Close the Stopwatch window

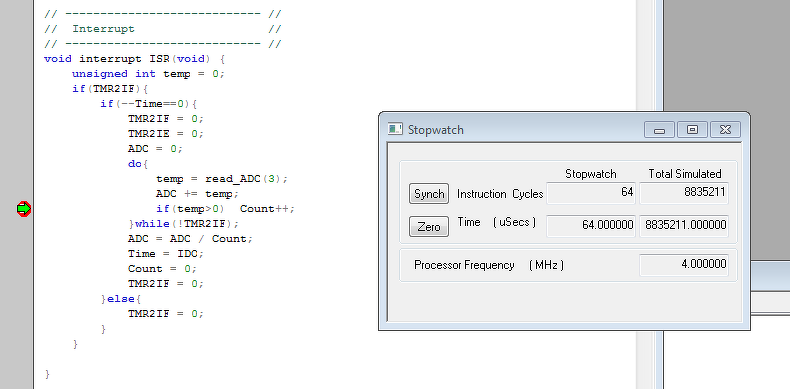[x=725, y=129]
